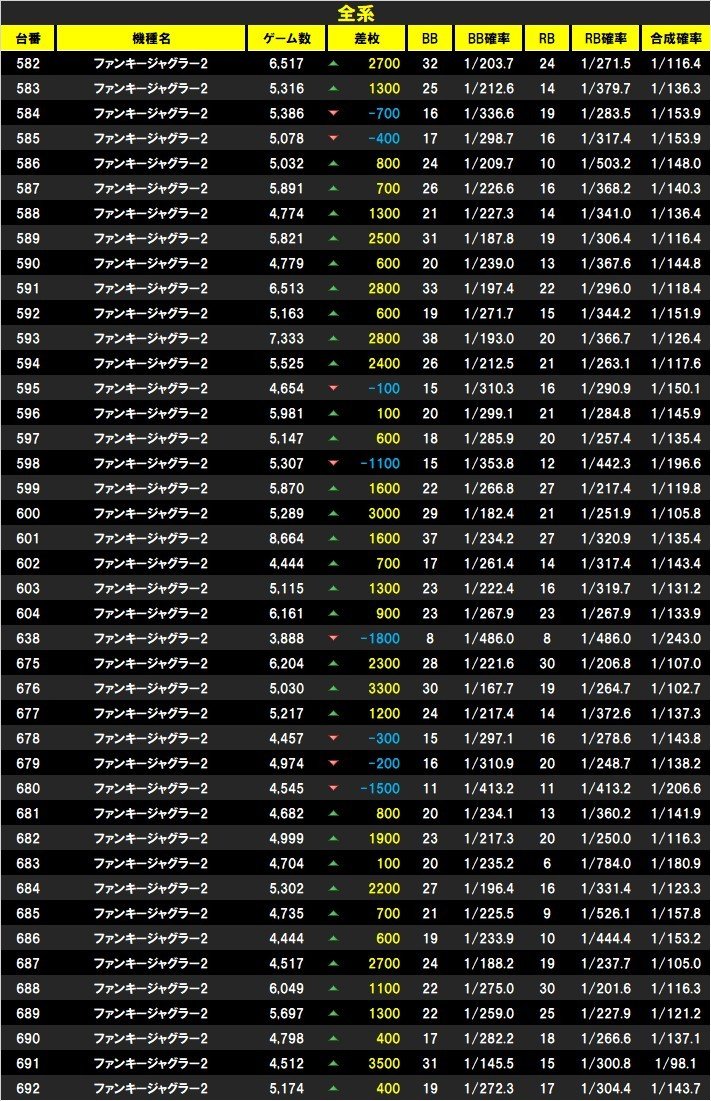Click RB count 6 in row 683

coord(547,864)
